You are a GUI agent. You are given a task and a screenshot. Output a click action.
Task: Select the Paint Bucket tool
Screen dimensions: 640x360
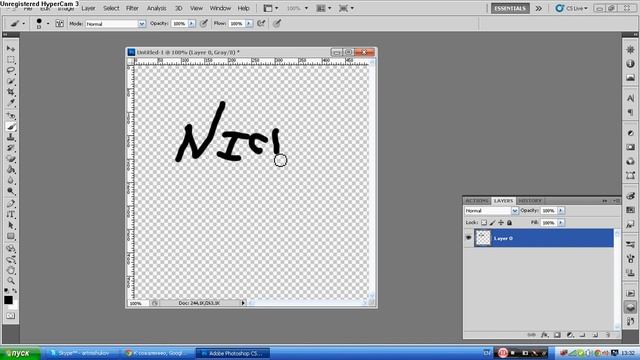[x=11, y=169]
